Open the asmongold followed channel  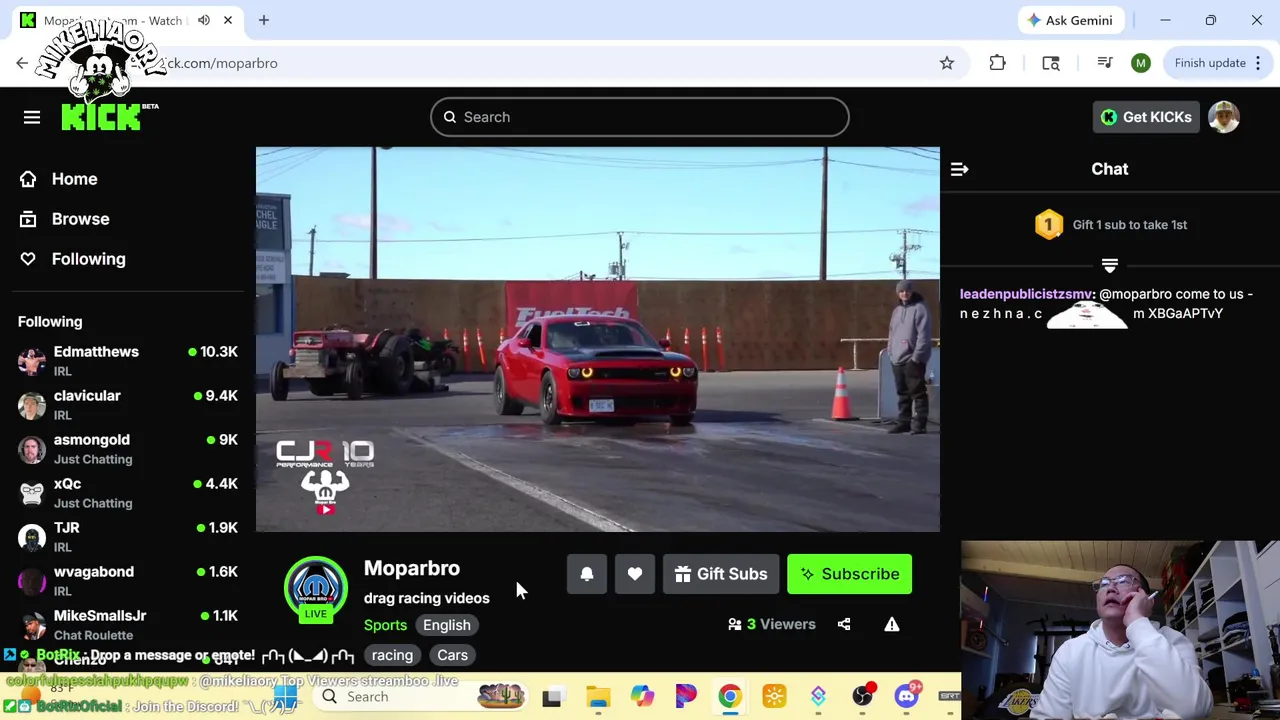pos(128,449)
